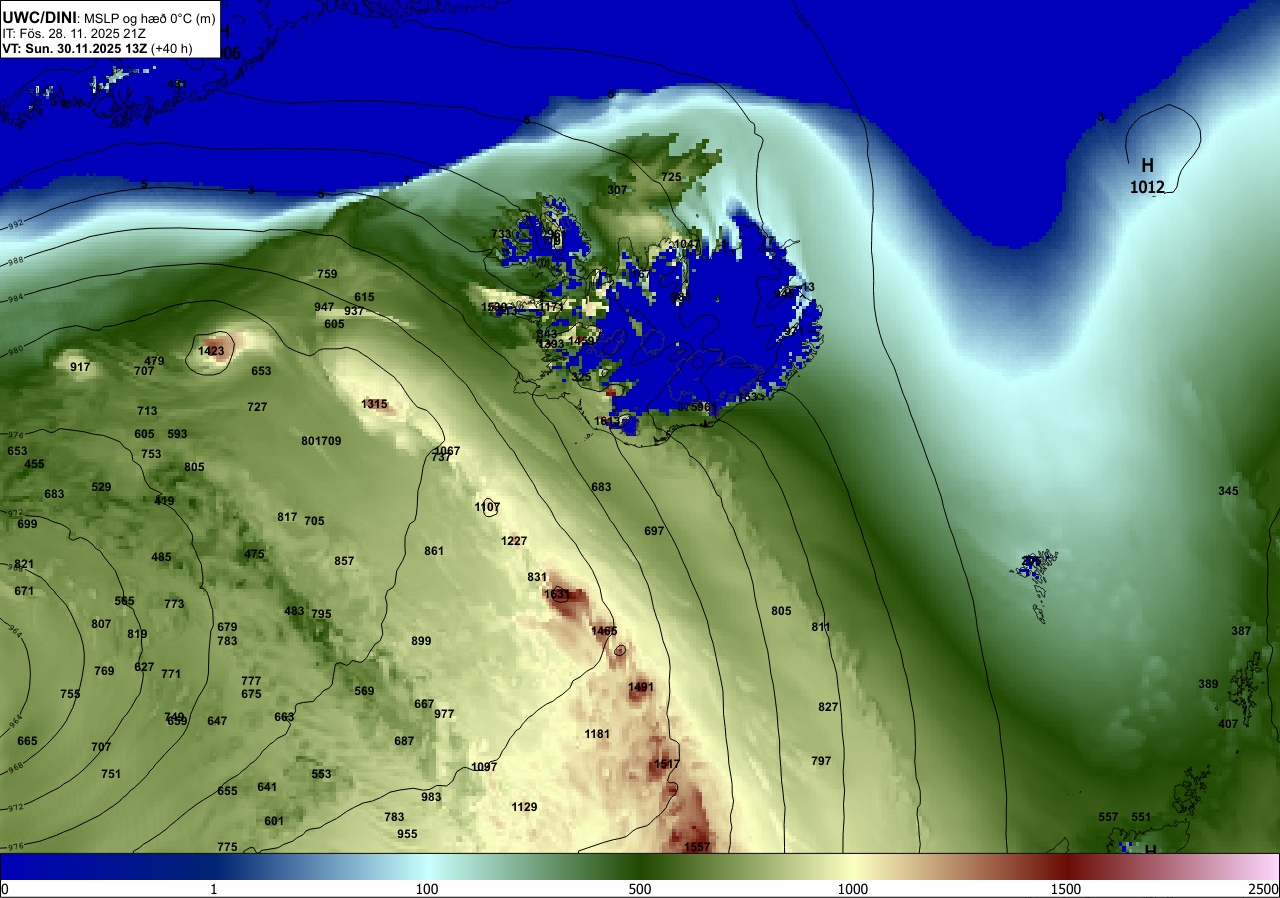Viewport: 1280px width, 898px height.
Task: Click the 725 value over north Iceland
Action: [x=671, y=177]
